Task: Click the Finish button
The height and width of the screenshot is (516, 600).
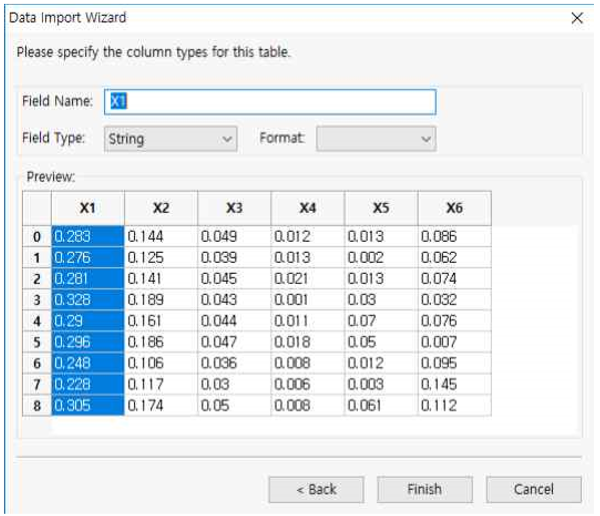Action: (x=424, y=489)
